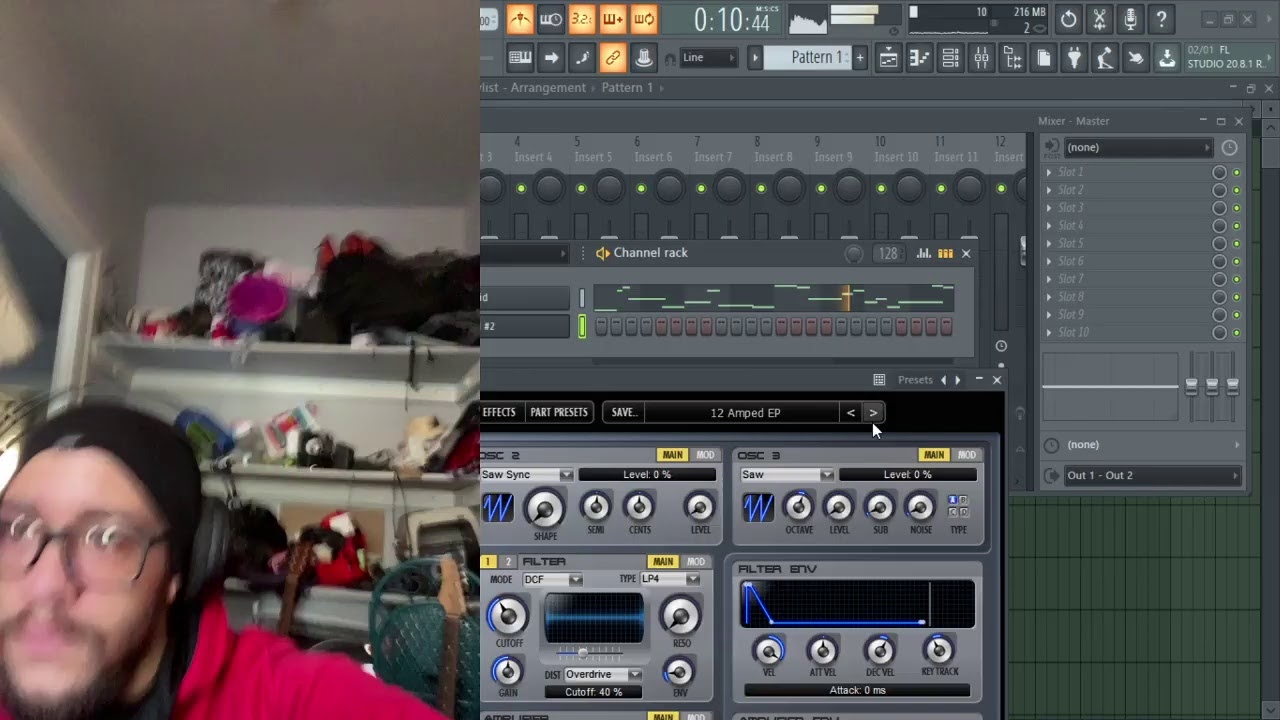Viewport: 1280px width, 720px height.
Task: Click the SAVE.. preset button
Action: click(x=623, y=412)
